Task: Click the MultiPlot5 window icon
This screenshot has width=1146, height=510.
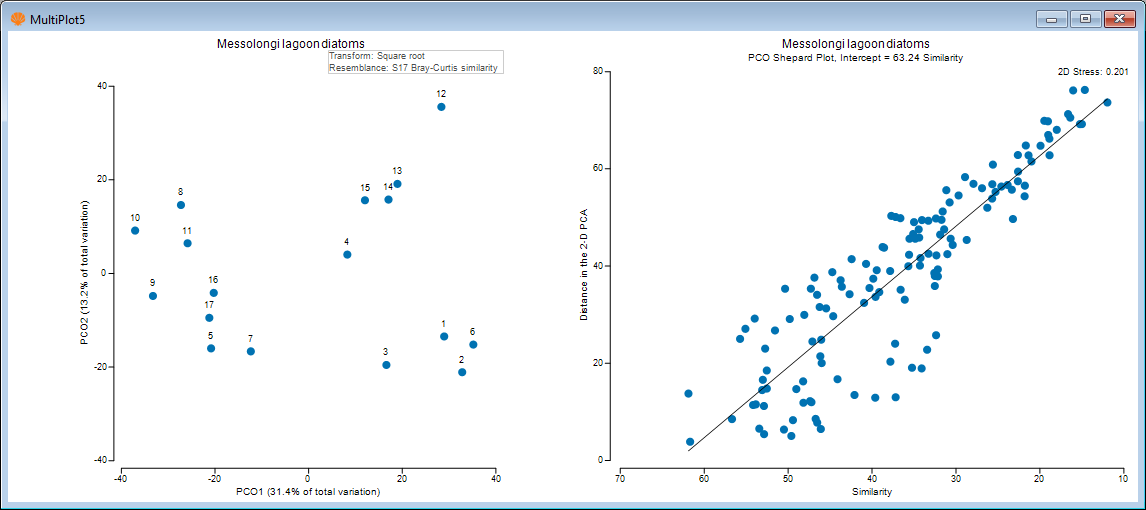Action: coord(18,18)
